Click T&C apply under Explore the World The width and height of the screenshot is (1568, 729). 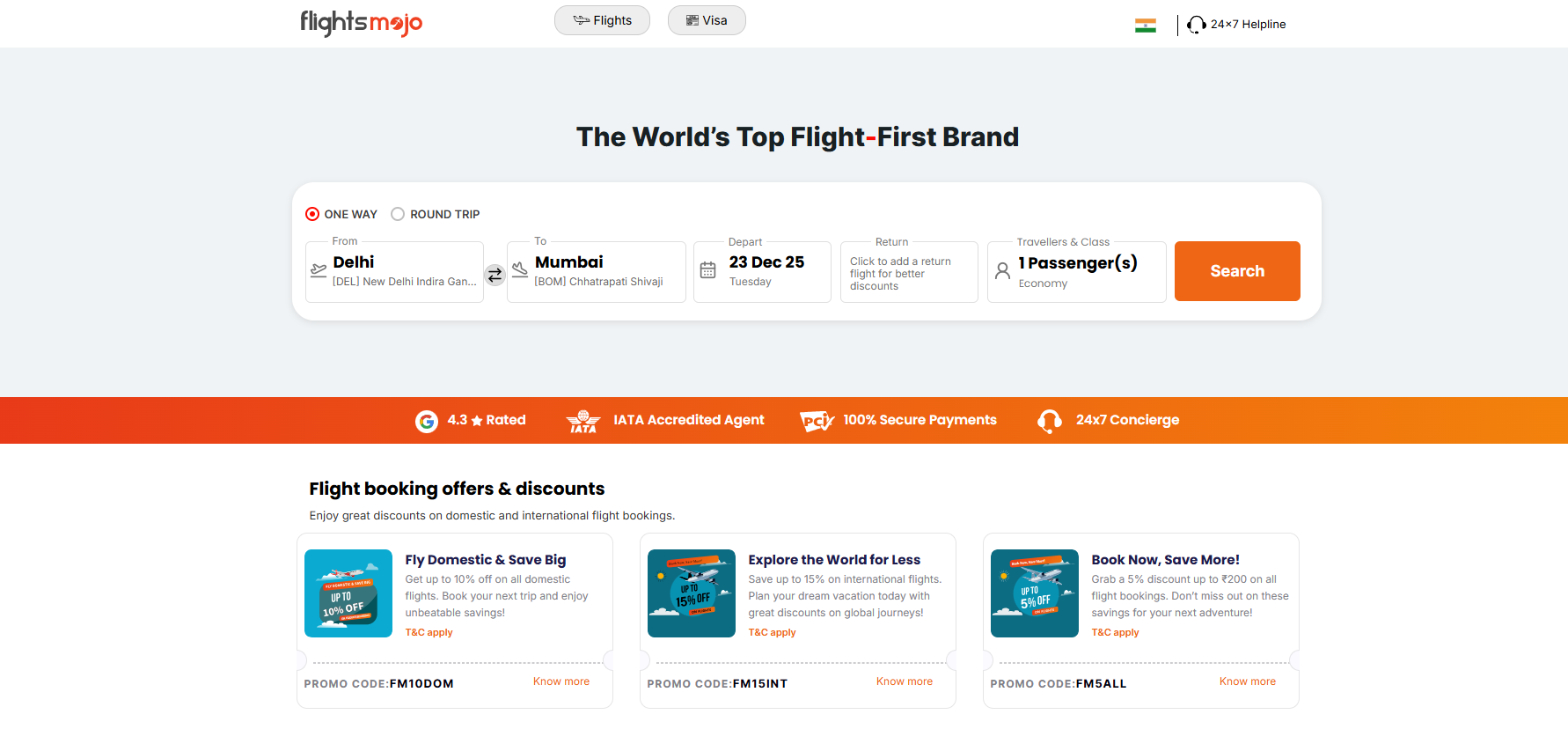(772, 632)
